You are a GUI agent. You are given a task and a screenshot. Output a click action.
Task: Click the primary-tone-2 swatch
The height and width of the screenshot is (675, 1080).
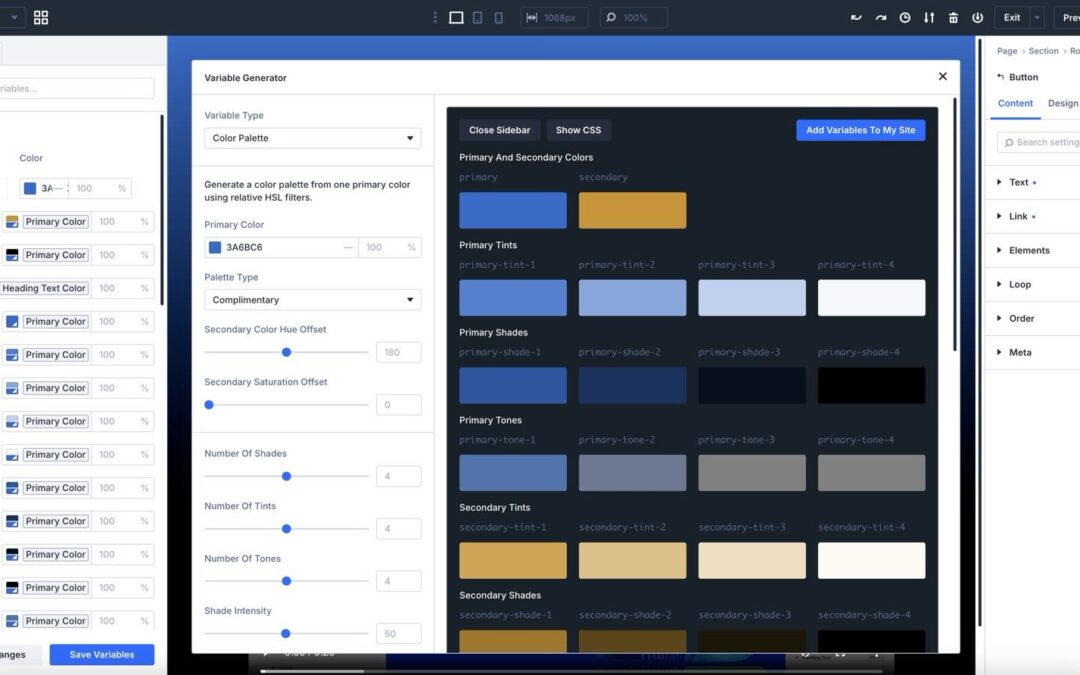coord(632,472)
